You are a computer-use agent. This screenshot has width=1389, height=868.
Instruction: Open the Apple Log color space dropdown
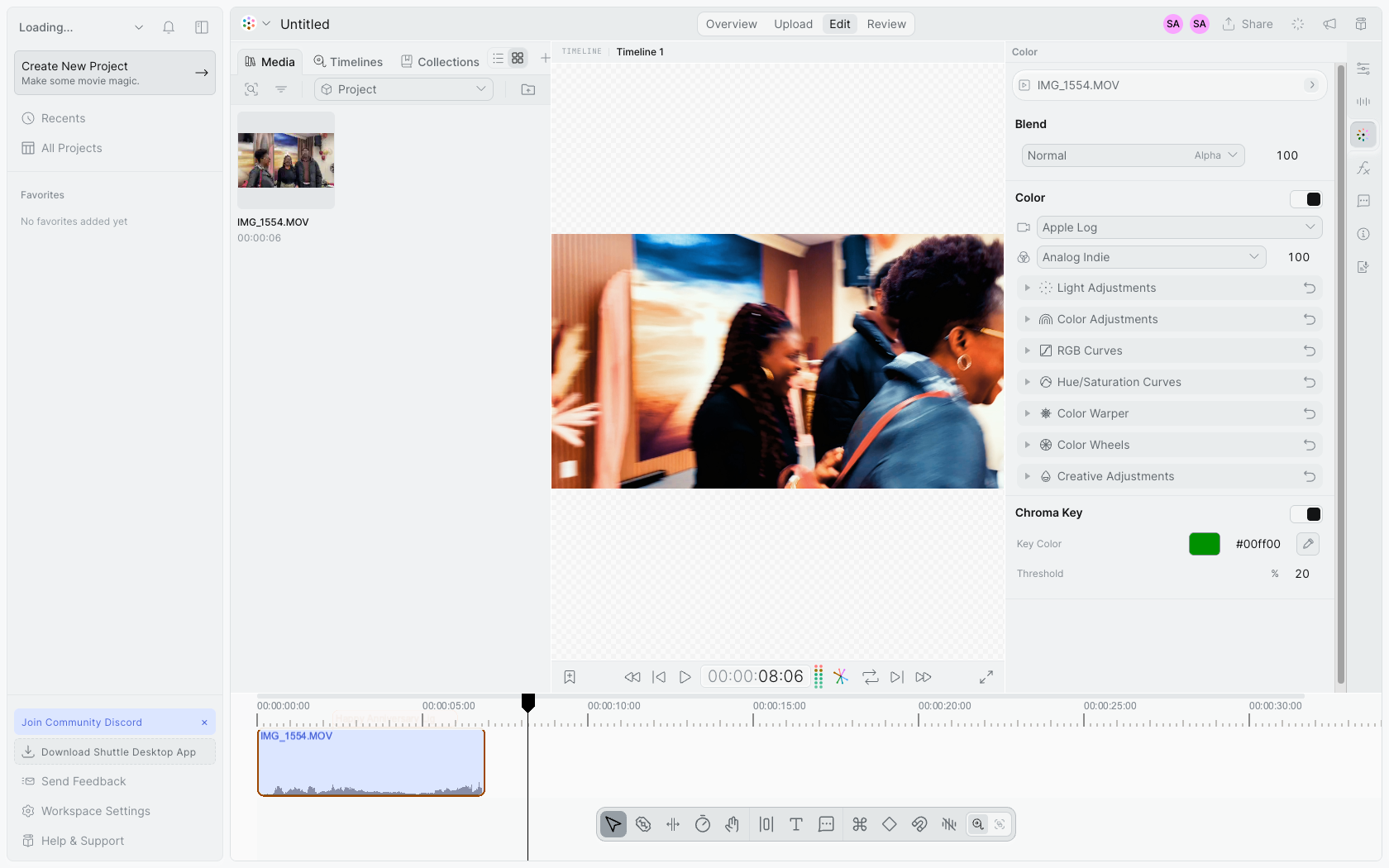[x=1180, y=227]
